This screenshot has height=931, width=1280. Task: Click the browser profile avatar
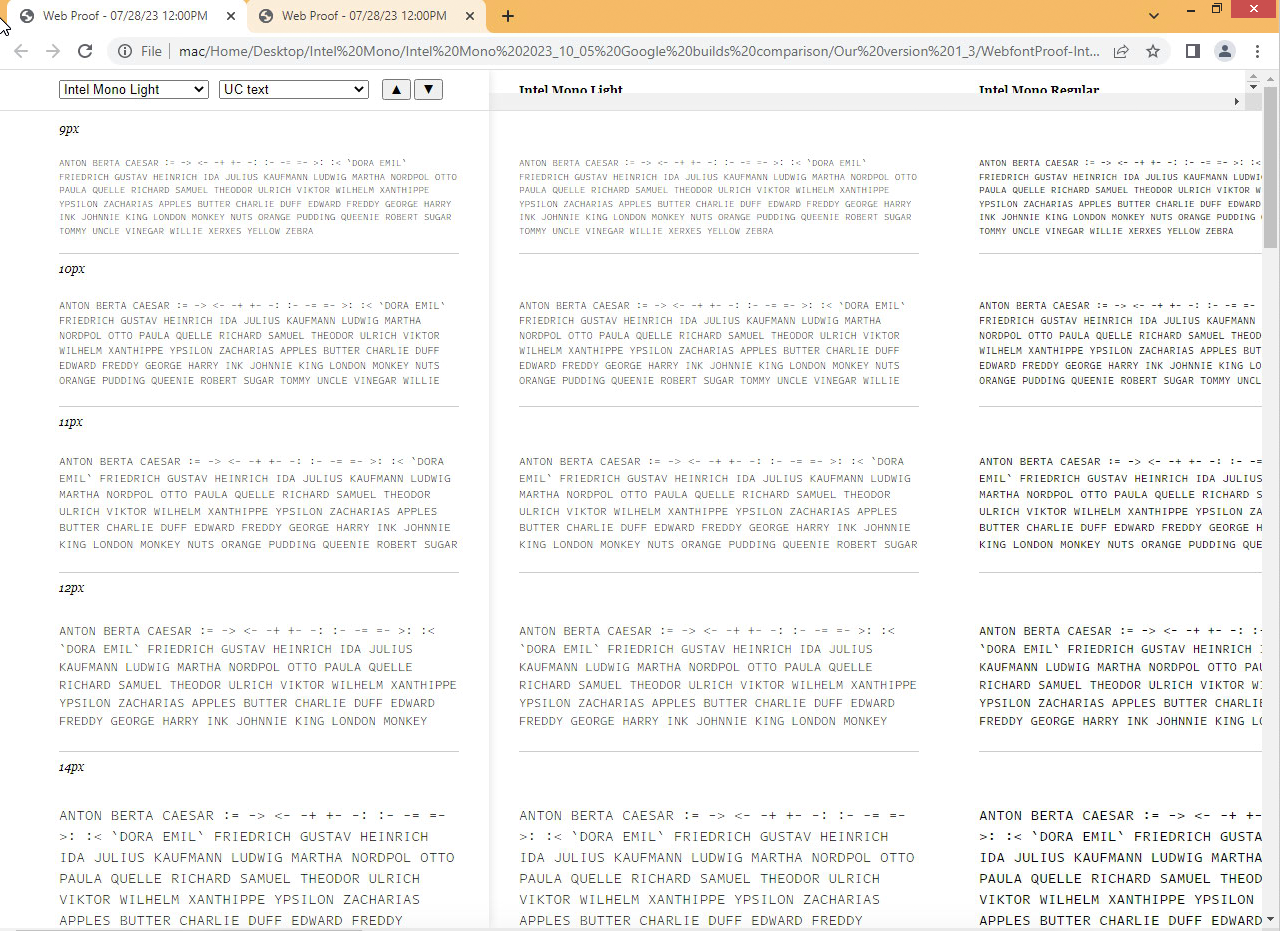click(x=1225, y=50)
